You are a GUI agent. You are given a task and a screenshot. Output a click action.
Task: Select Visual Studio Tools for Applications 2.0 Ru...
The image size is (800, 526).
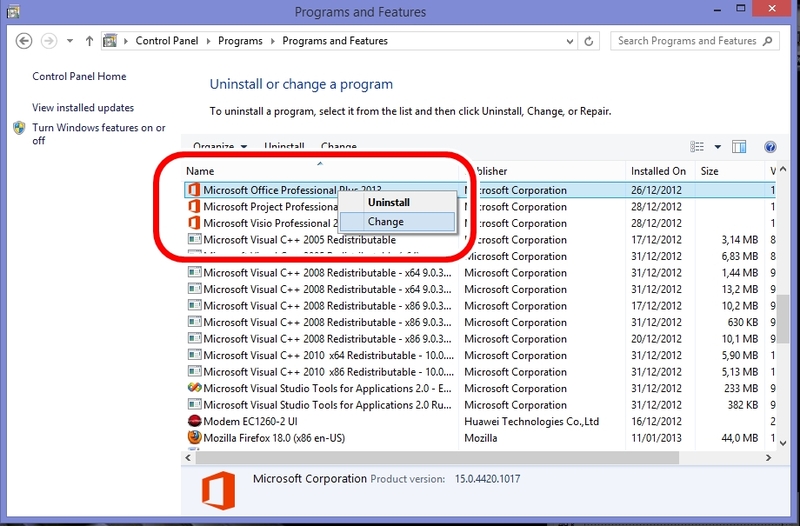click(479, 405)
